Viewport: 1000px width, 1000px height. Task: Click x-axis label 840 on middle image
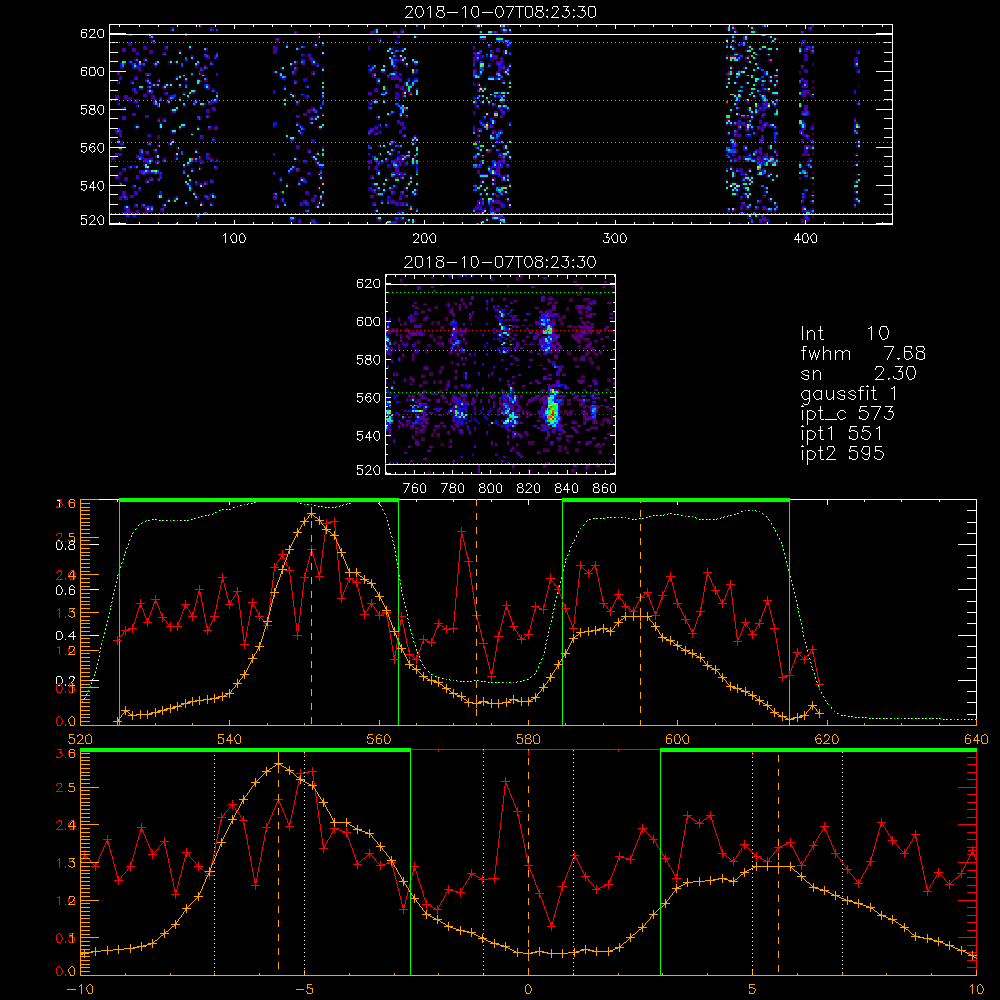pos(566,488)
